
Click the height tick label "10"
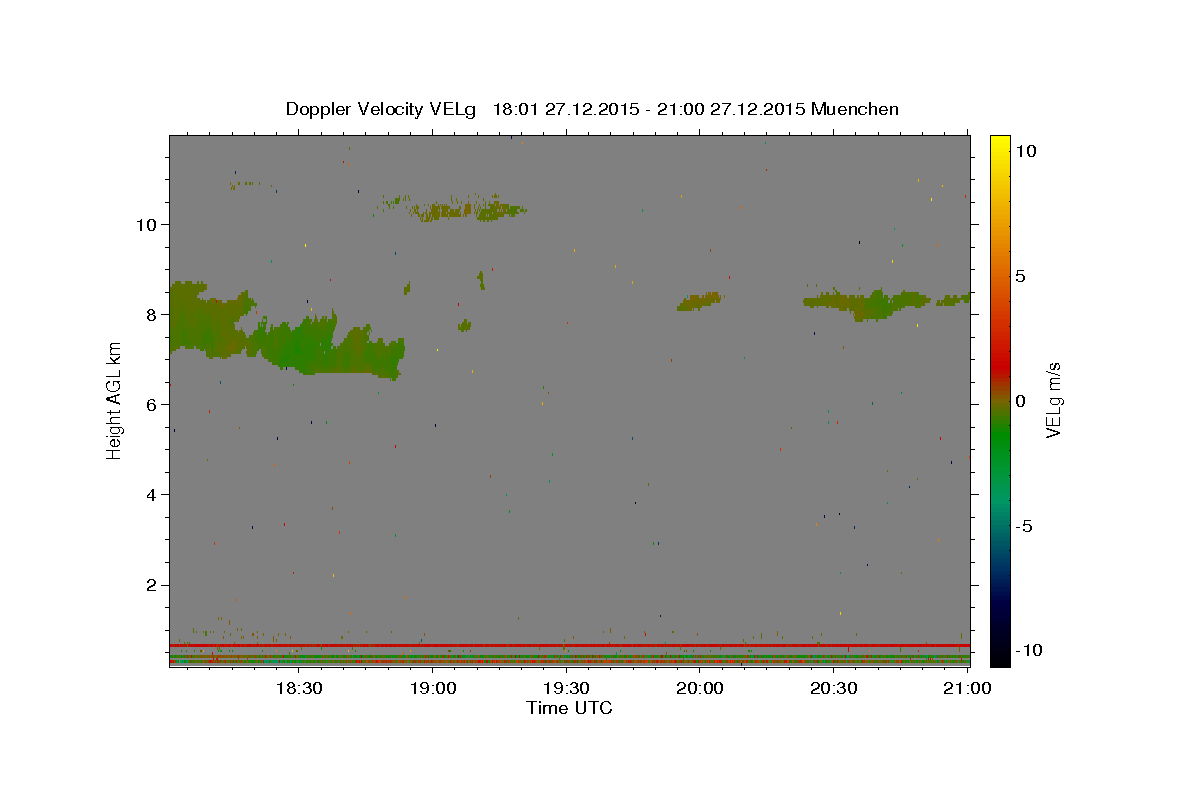click(147, 224)
